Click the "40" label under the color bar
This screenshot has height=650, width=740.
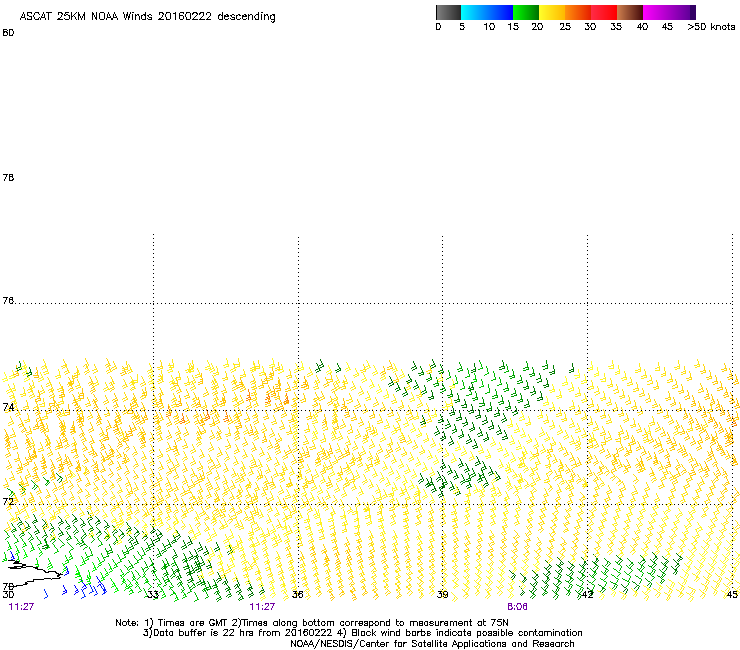(642, 27)
